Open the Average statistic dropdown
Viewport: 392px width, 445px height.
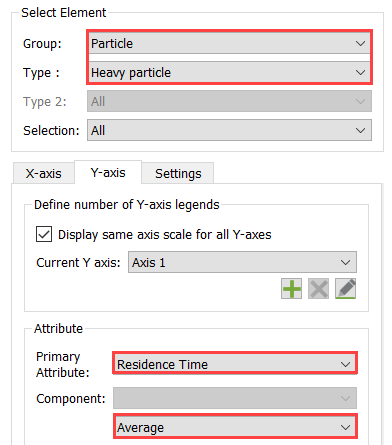(235, 427)
